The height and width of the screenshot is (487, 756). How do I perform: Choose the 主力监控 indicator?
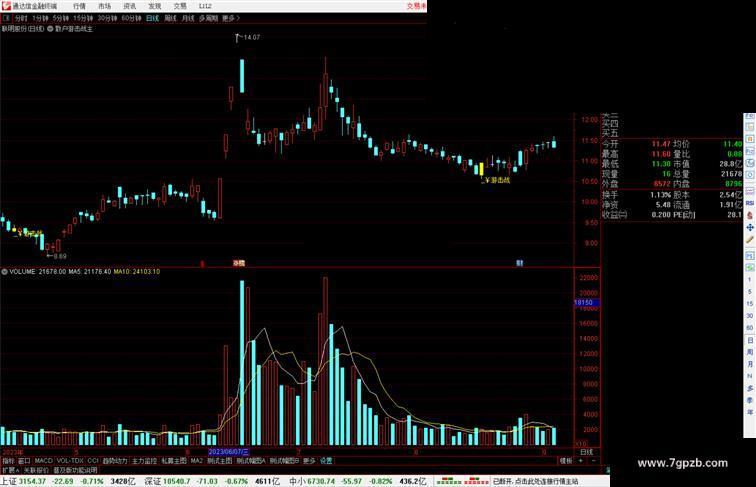tap(145, 461)
